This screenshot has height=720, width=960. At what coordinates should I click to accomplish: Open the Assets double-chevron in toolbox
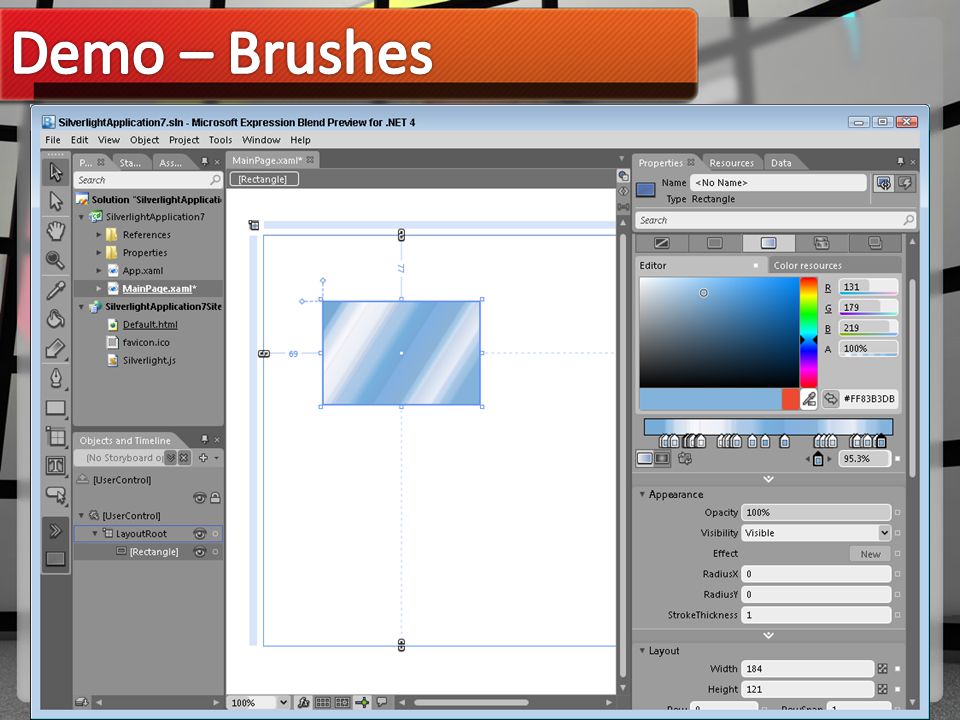tap(56, 530)
